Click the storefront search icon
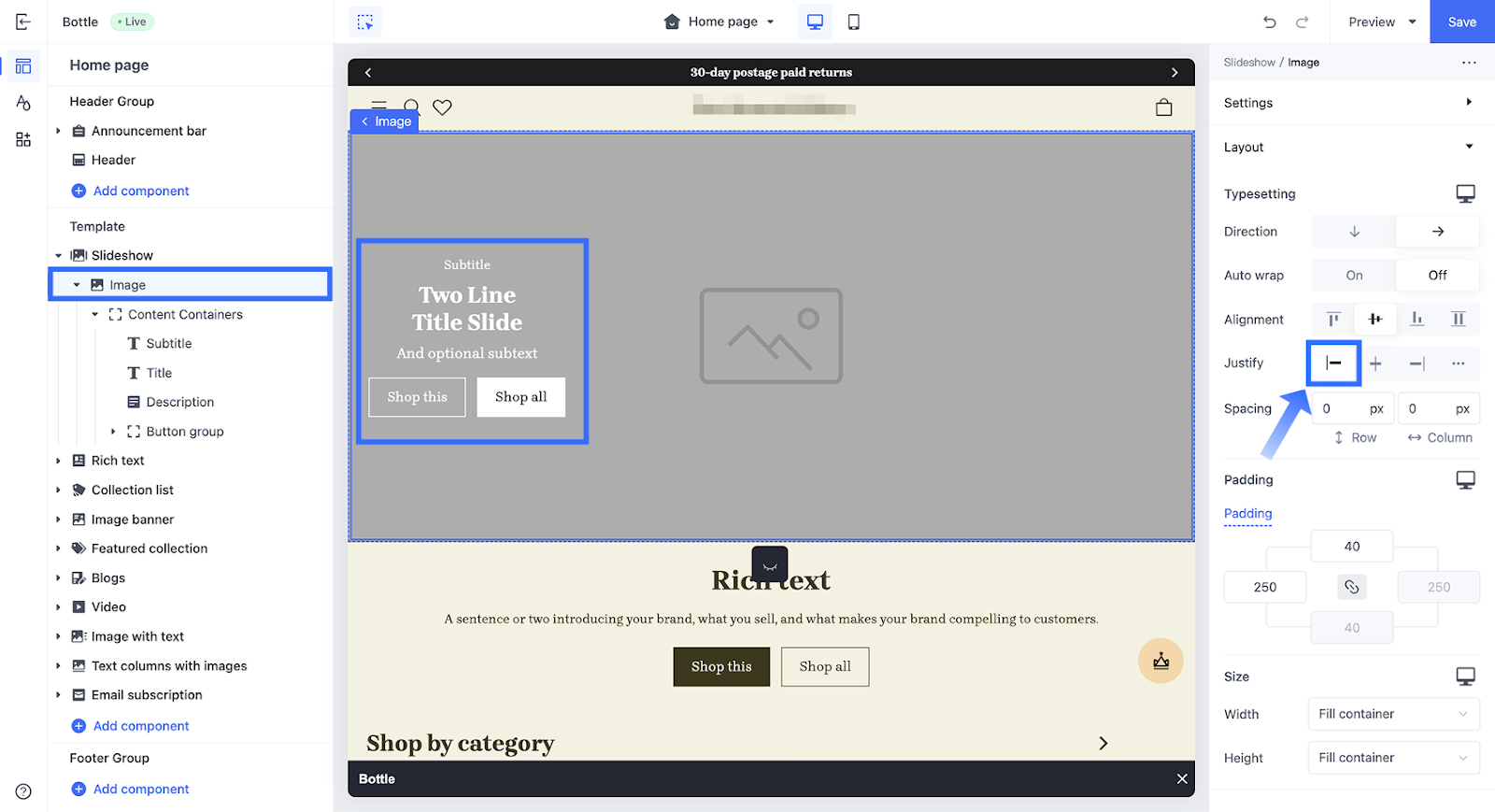The height and width of the screenshot is (812, 1495). [412, 107]
